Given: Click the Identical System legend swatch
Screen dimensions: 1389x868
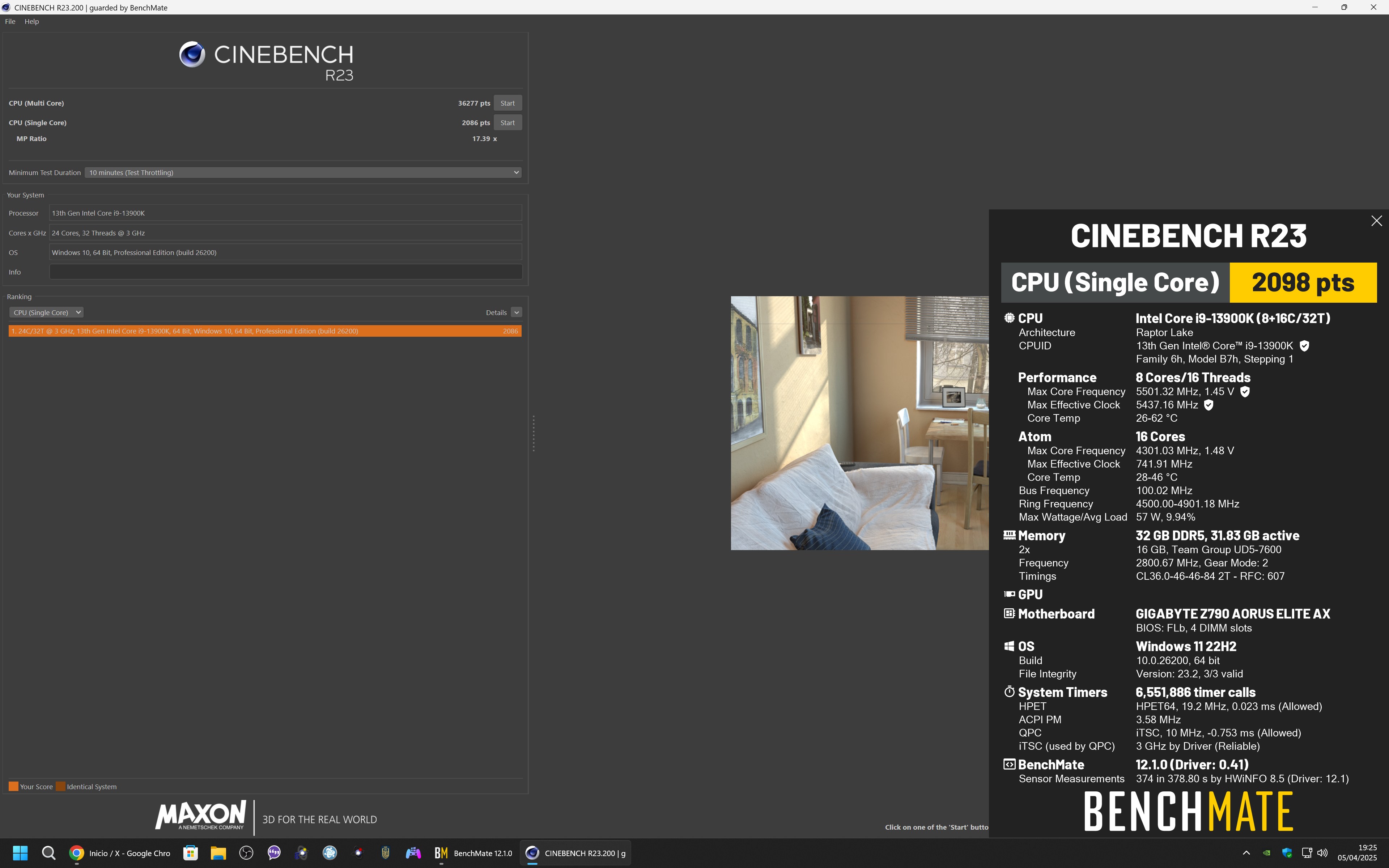Looking at the screenshot, I should (x=60, y=787).
